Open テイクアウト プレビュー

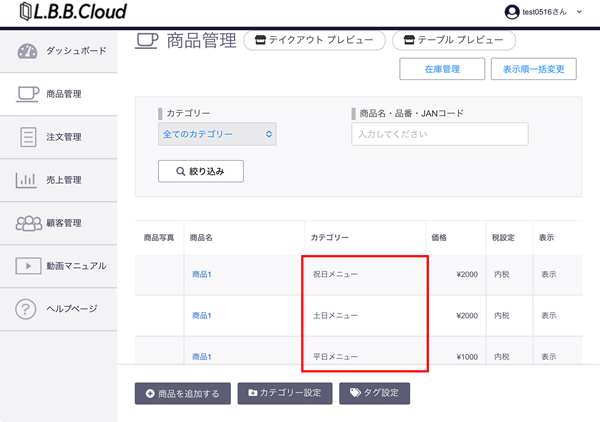click(x=314, y=40)
